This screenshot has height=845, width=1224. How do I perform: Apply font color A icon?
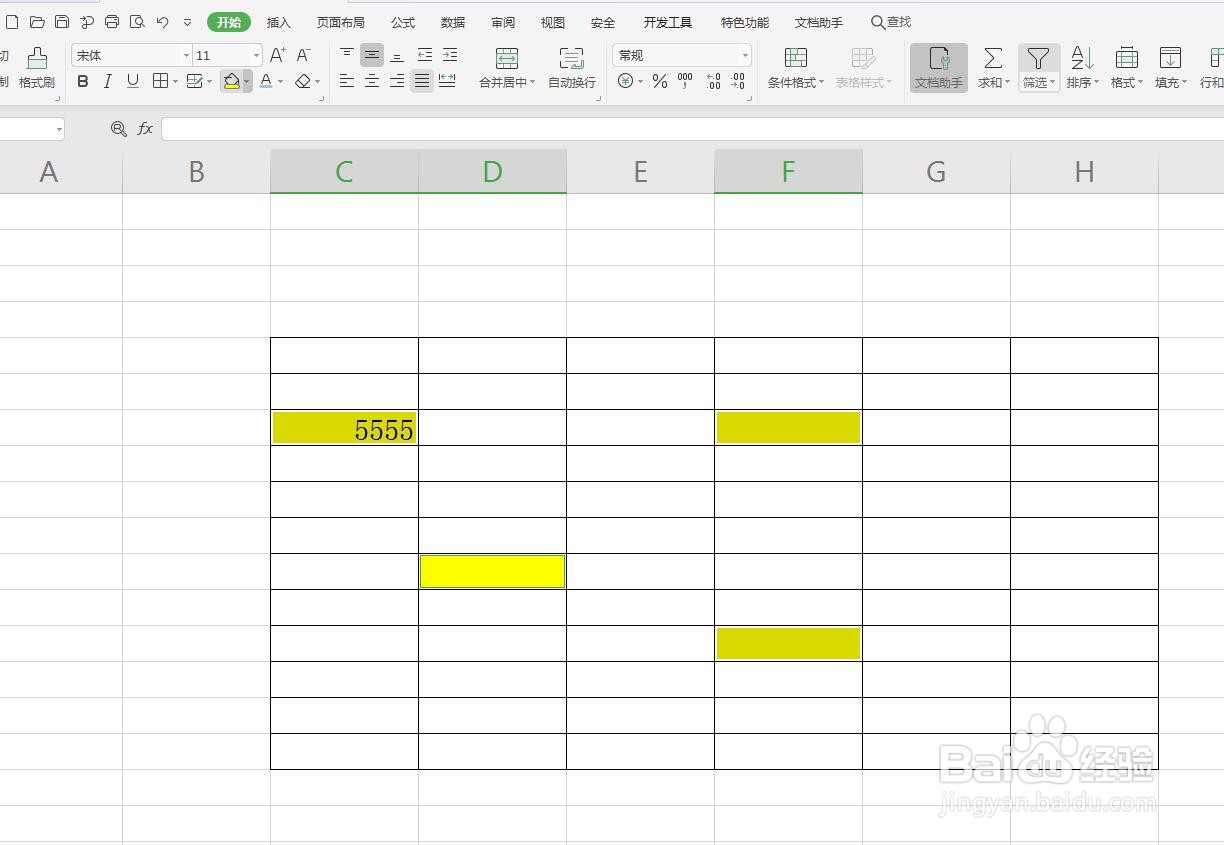pos(265,81)
